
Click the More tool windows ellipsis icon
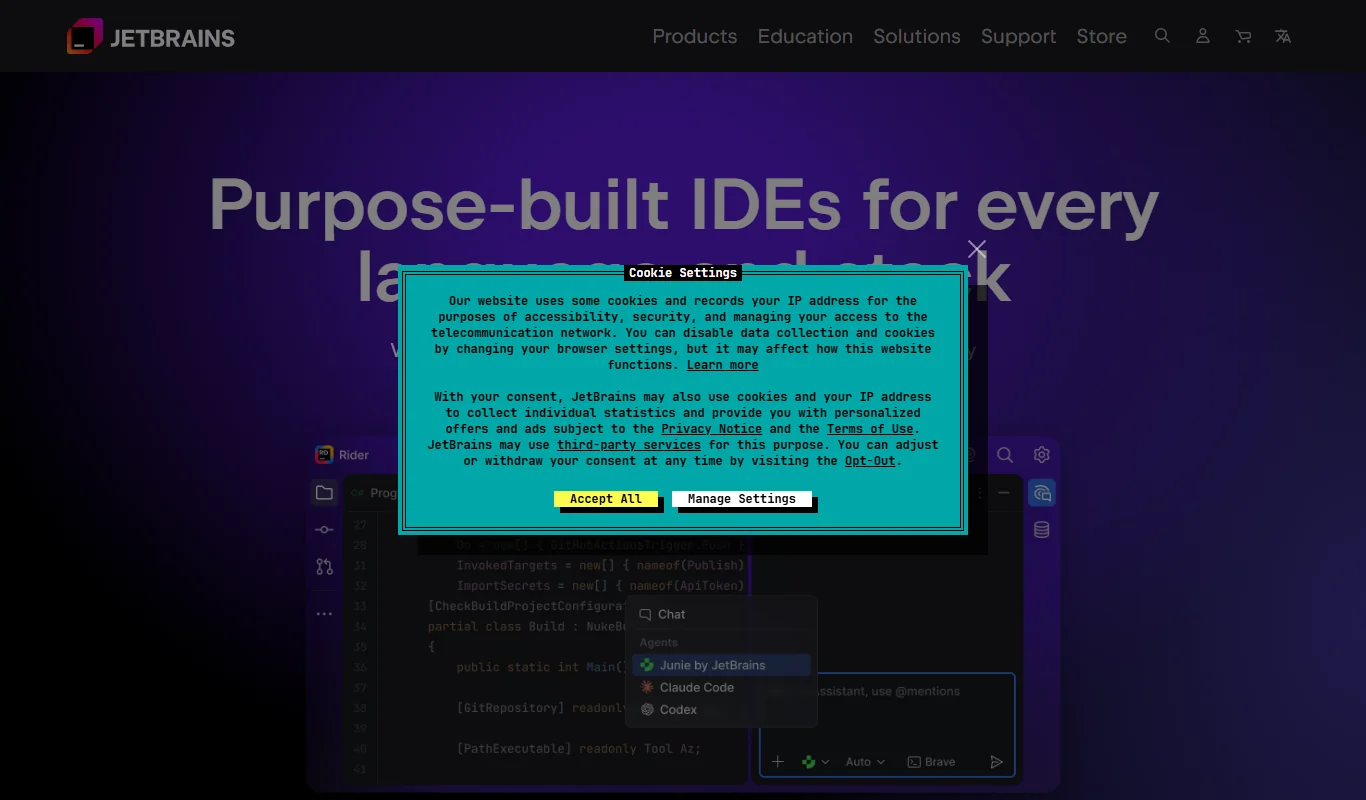coord(324,614)
